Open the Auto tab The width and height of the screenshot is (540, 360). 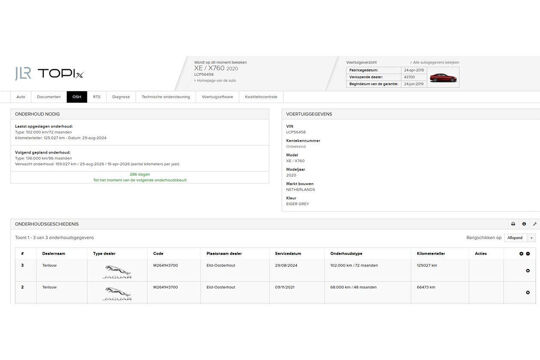pos(21,97)
